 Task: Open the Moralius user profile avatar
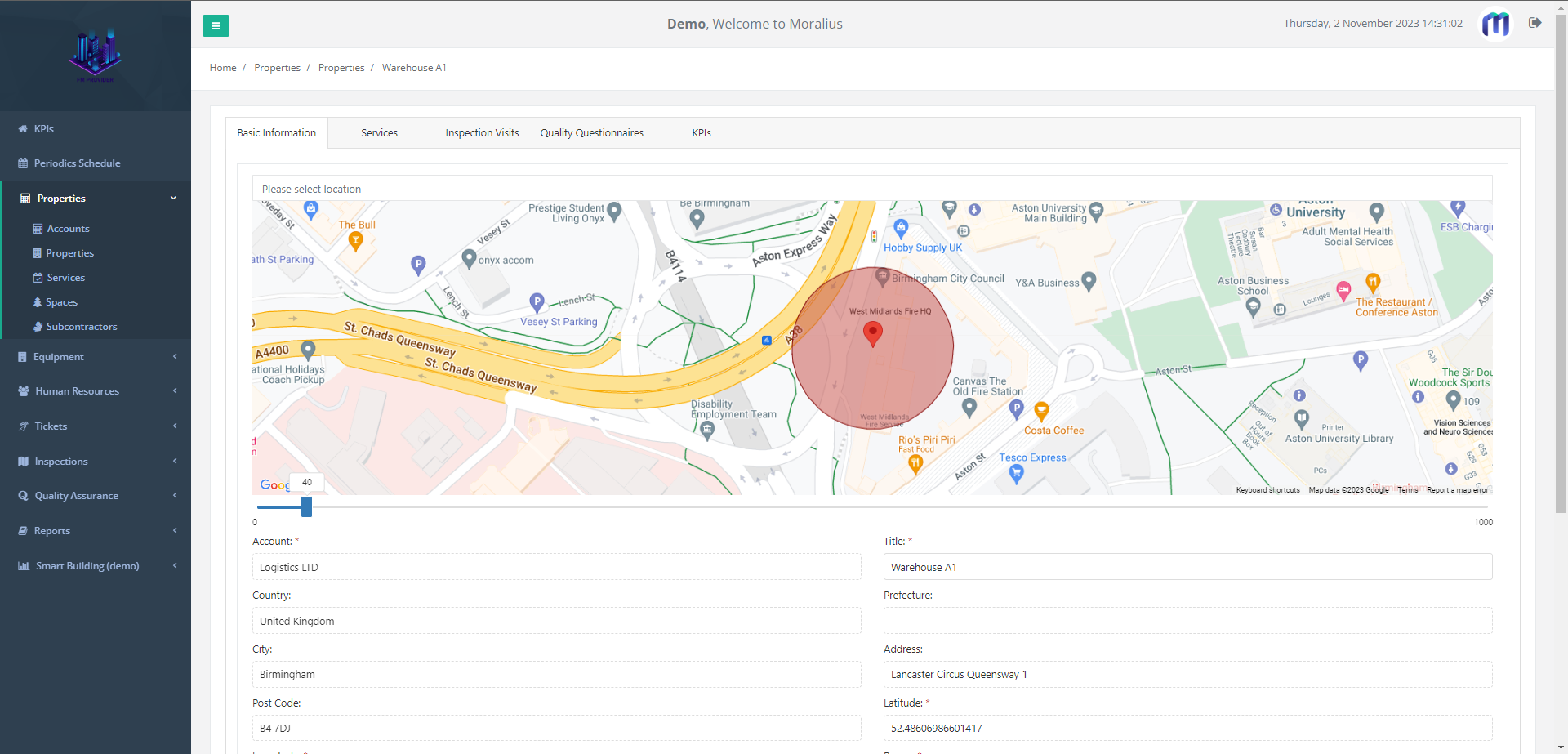[1496, 25]
